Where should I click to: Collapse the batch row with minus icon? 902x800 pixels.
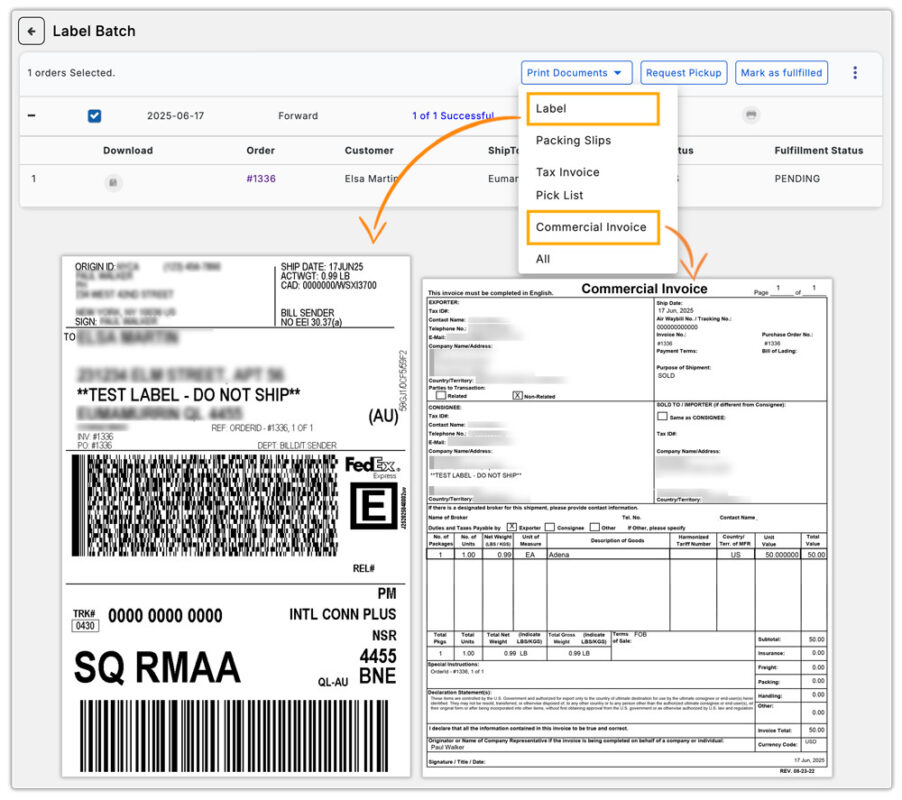32,116
